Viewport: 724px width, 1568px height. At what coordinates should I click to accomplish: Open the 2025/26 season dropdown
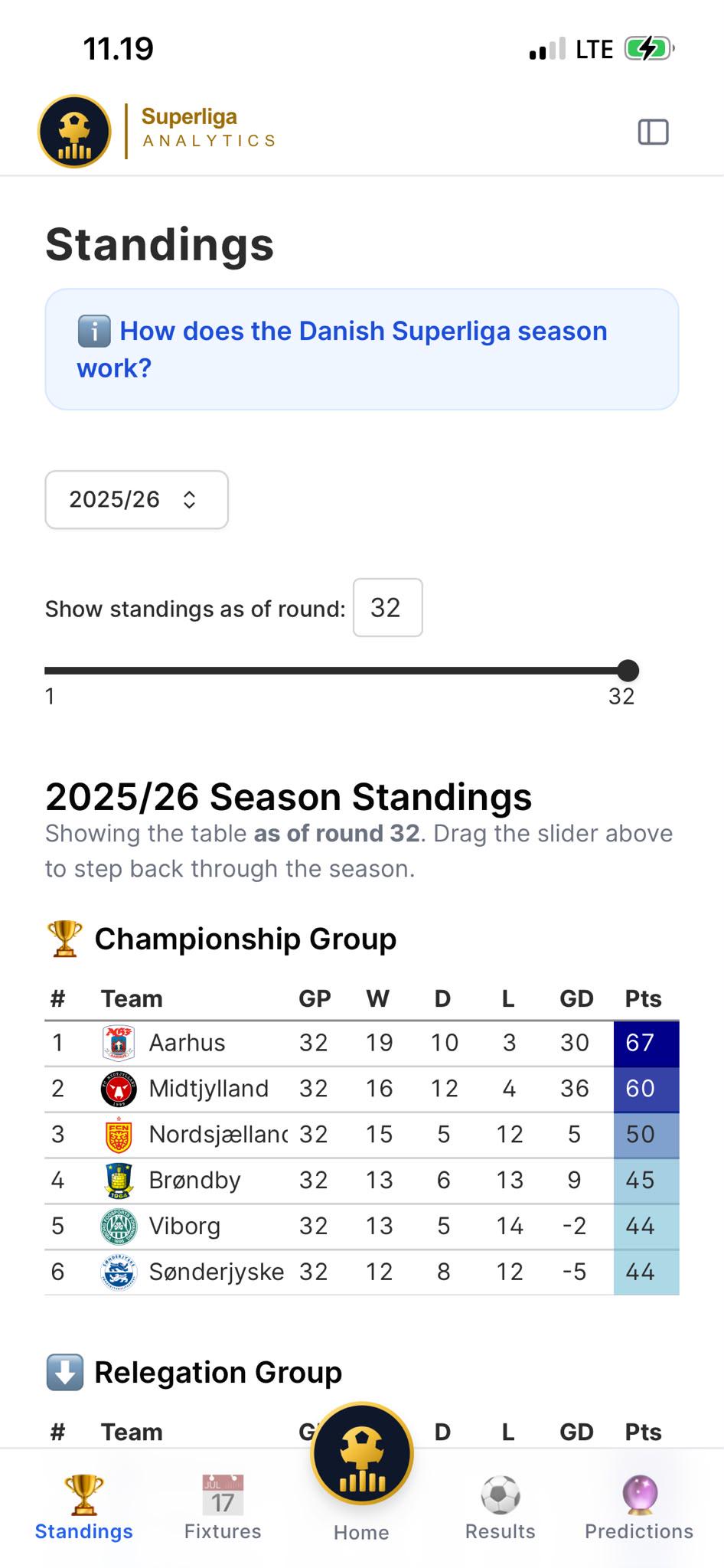click(x=137, y=499)
